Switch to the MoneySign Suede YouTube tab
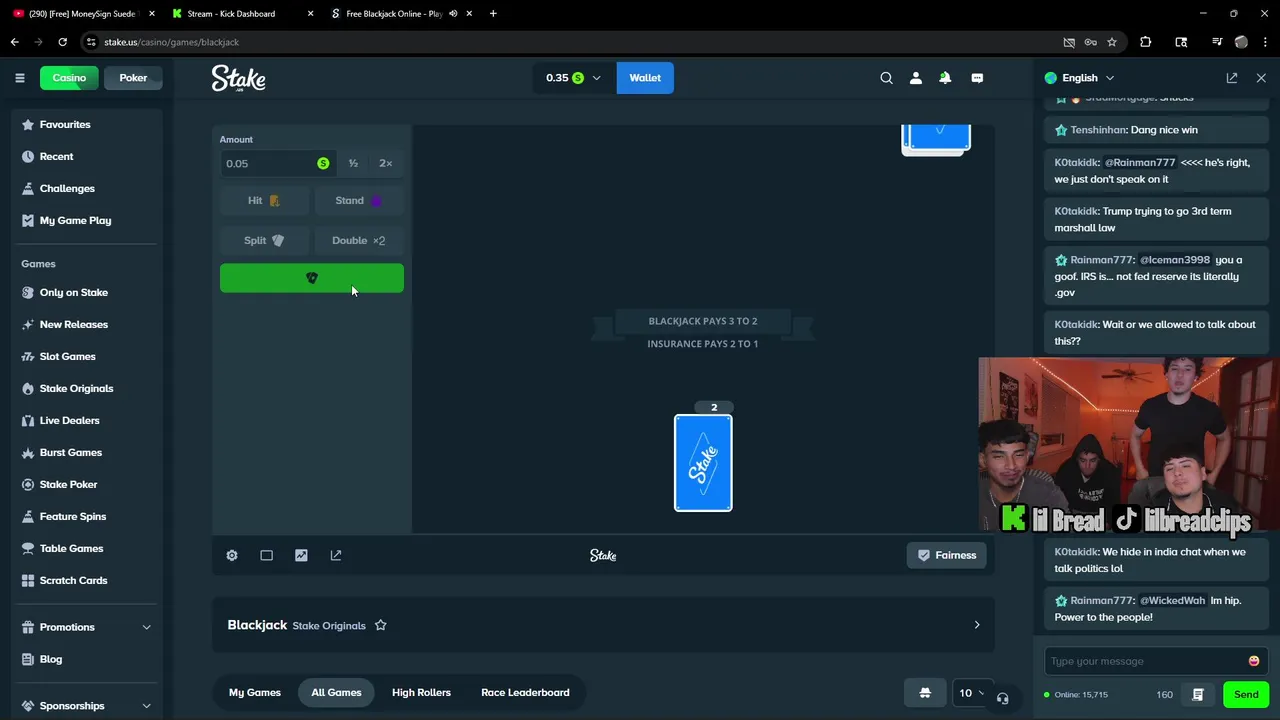 [x=83, y=14]
